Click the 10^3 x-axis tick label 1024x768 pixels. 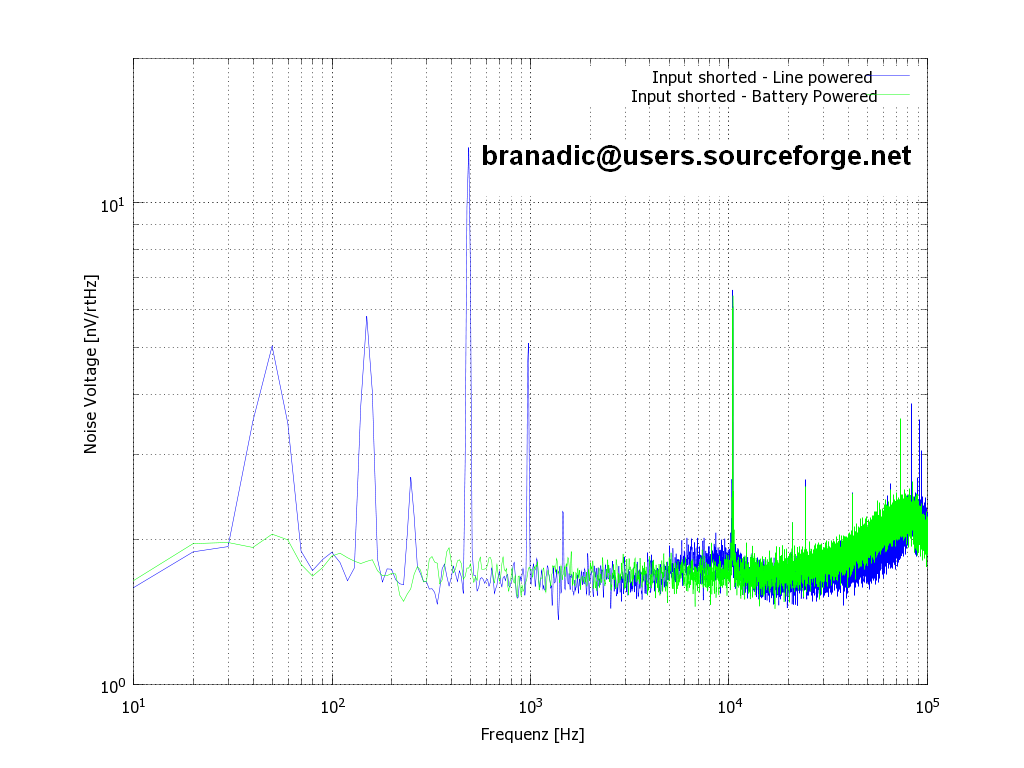click(x=530, y=706)
